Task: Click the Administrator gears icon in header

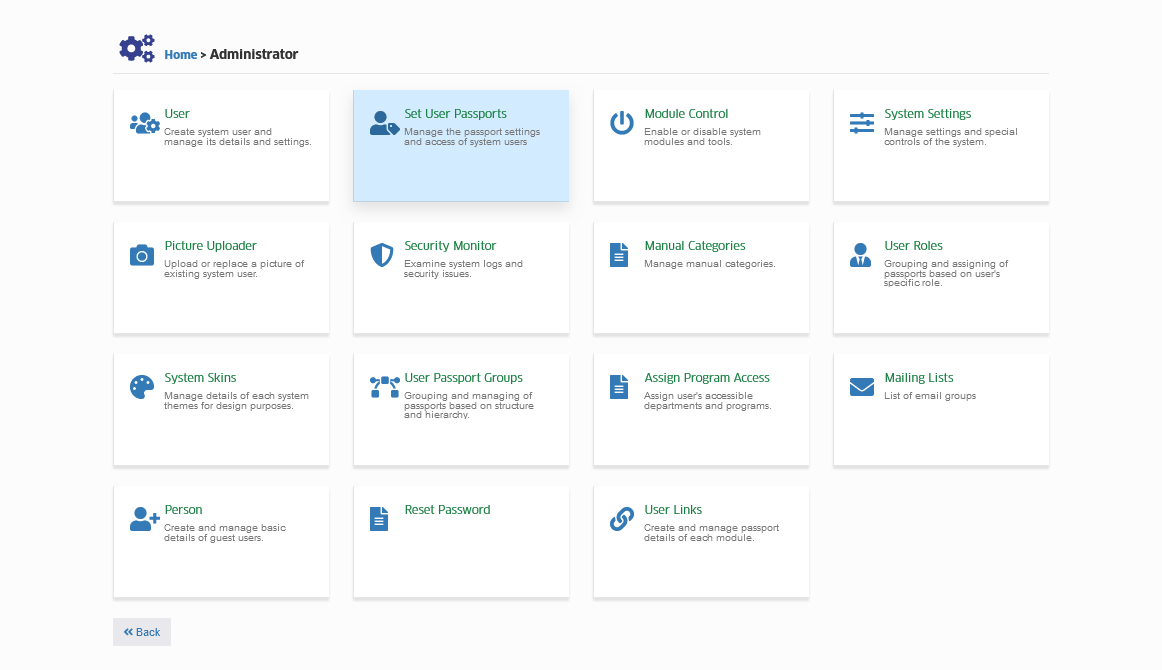Action: (x=137, y=49)
